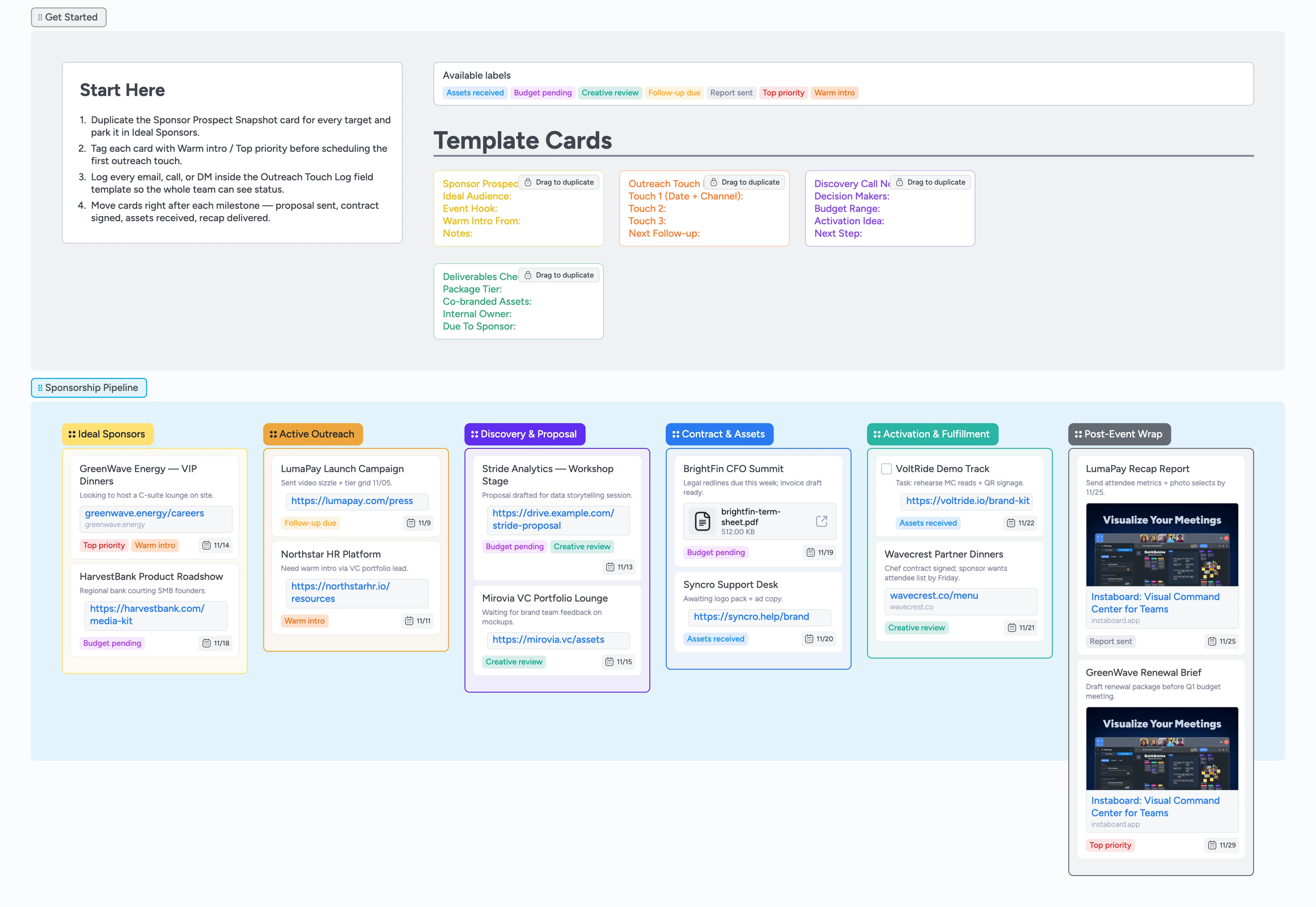
Task: Follow the wavecrest.co/menu link on Wavecrest Partner Dinners
Action: tap(934, 595)
